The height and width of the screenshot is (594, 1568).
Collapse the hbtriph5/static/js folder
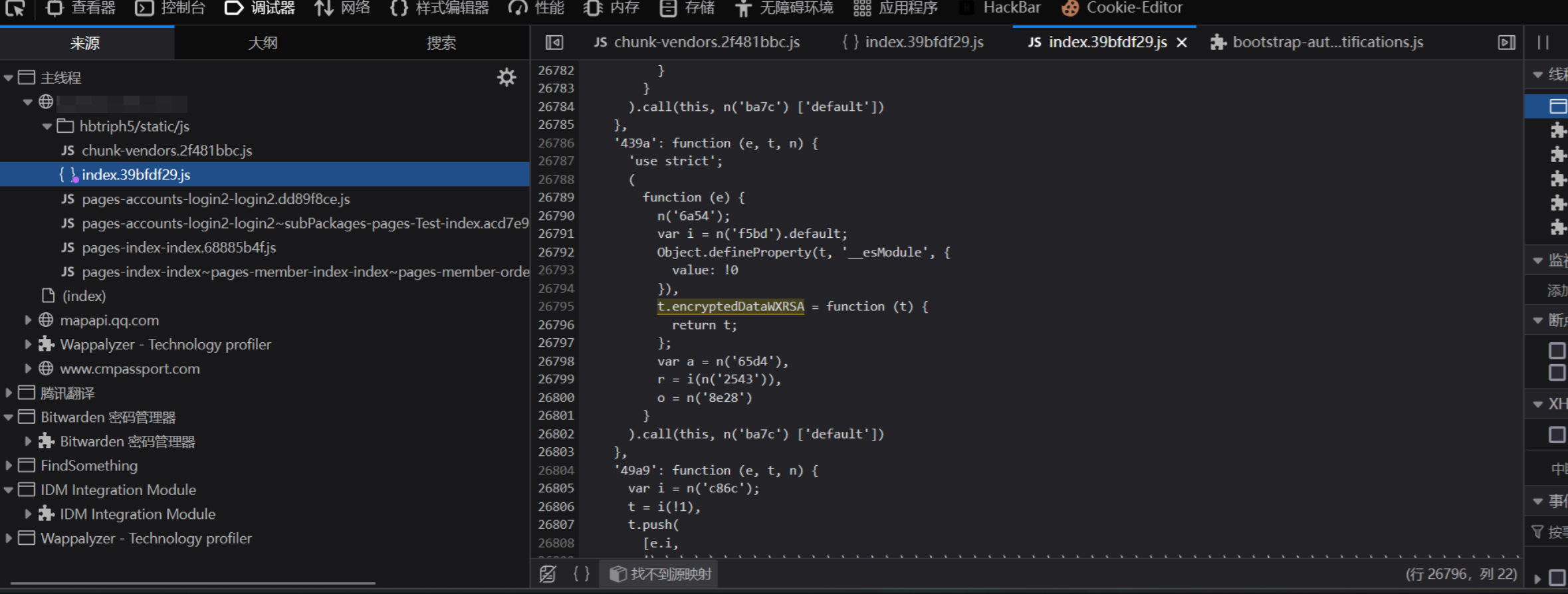pos(47,126)
